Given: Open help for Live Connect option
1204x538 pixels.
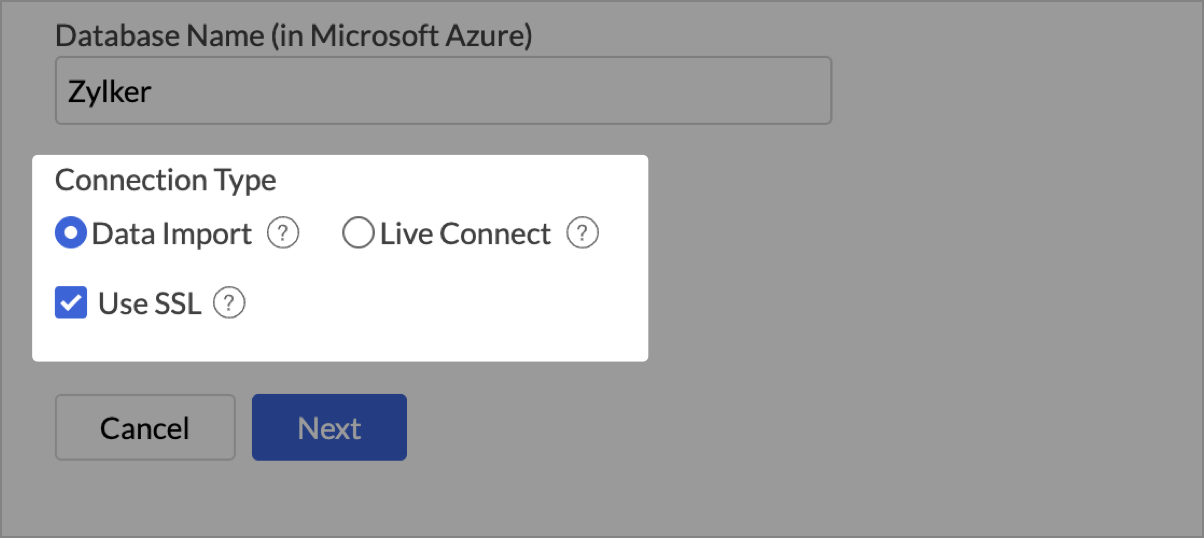Looking at the screenshot, I should (582, 234).
